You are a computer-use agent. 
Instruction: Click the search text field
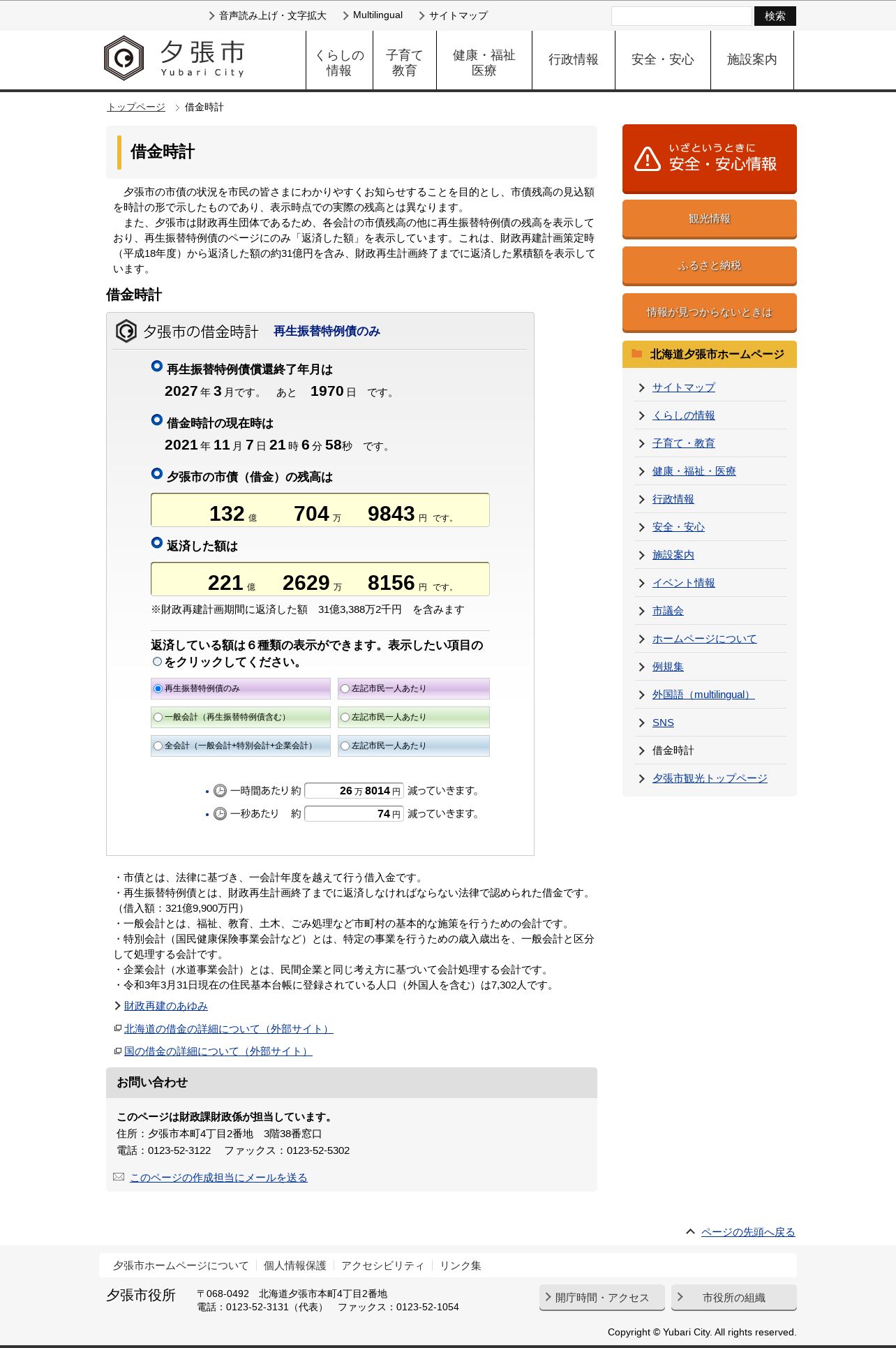click(x=682, y=16)
